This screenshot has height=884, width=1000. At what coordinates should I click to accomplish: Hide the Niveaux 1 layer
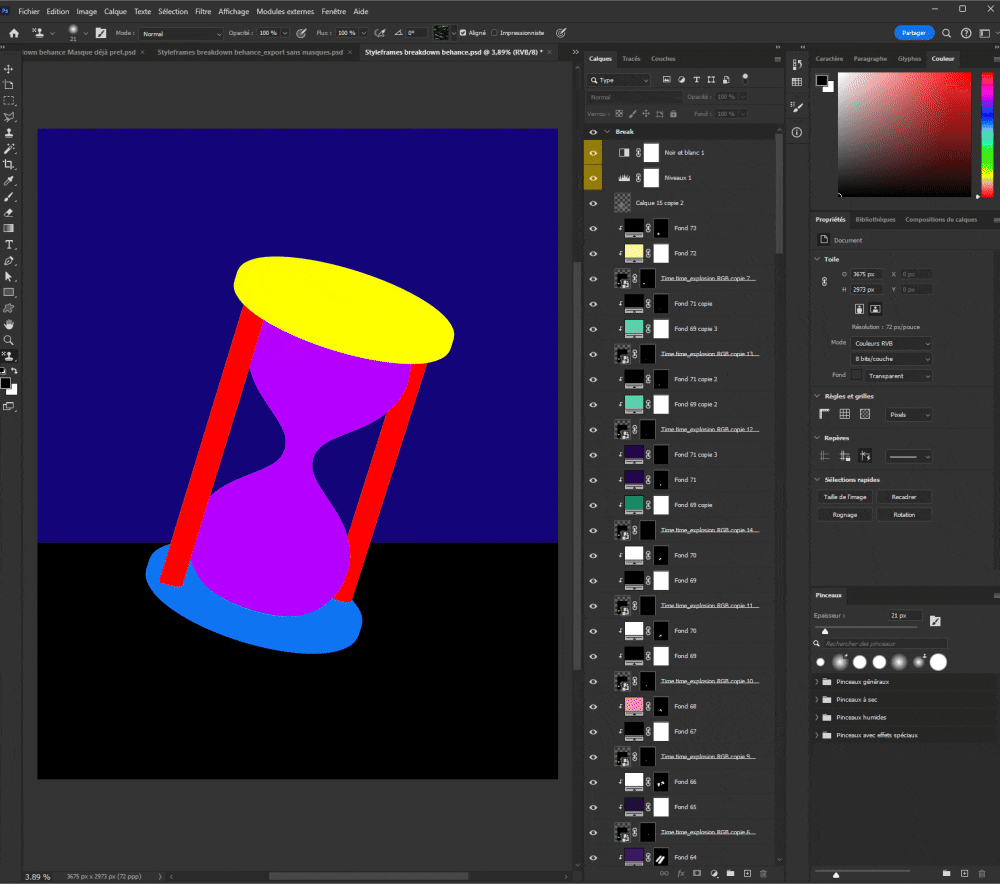point(593,178)
